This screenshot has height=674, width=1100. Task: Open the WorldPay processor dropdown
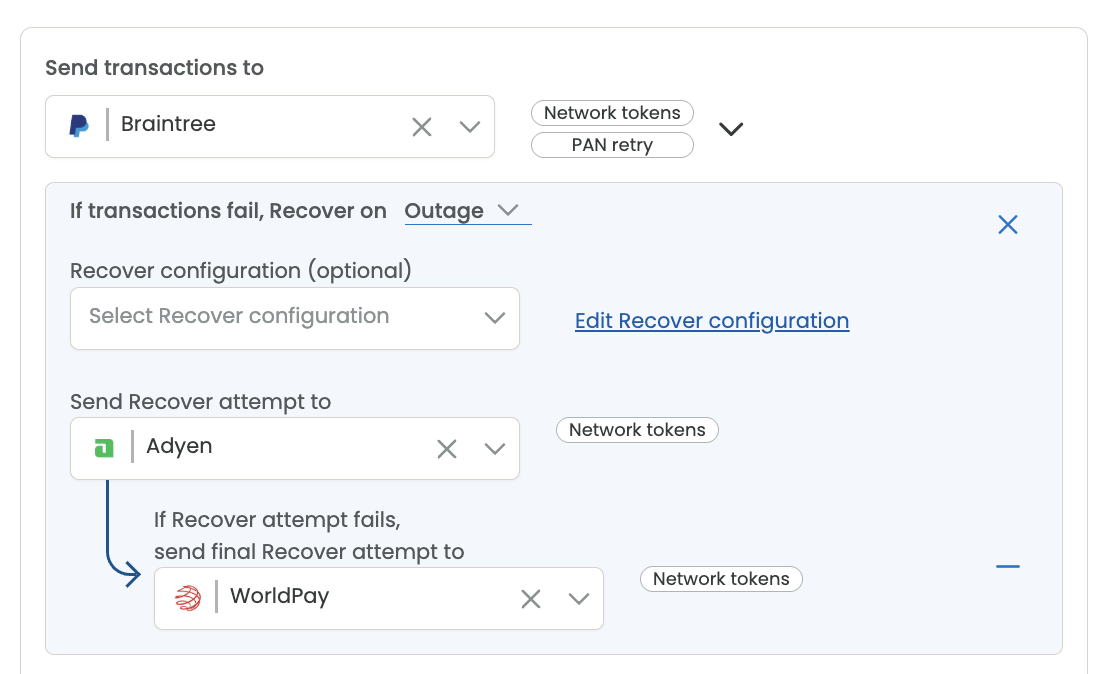coord(579,599)
